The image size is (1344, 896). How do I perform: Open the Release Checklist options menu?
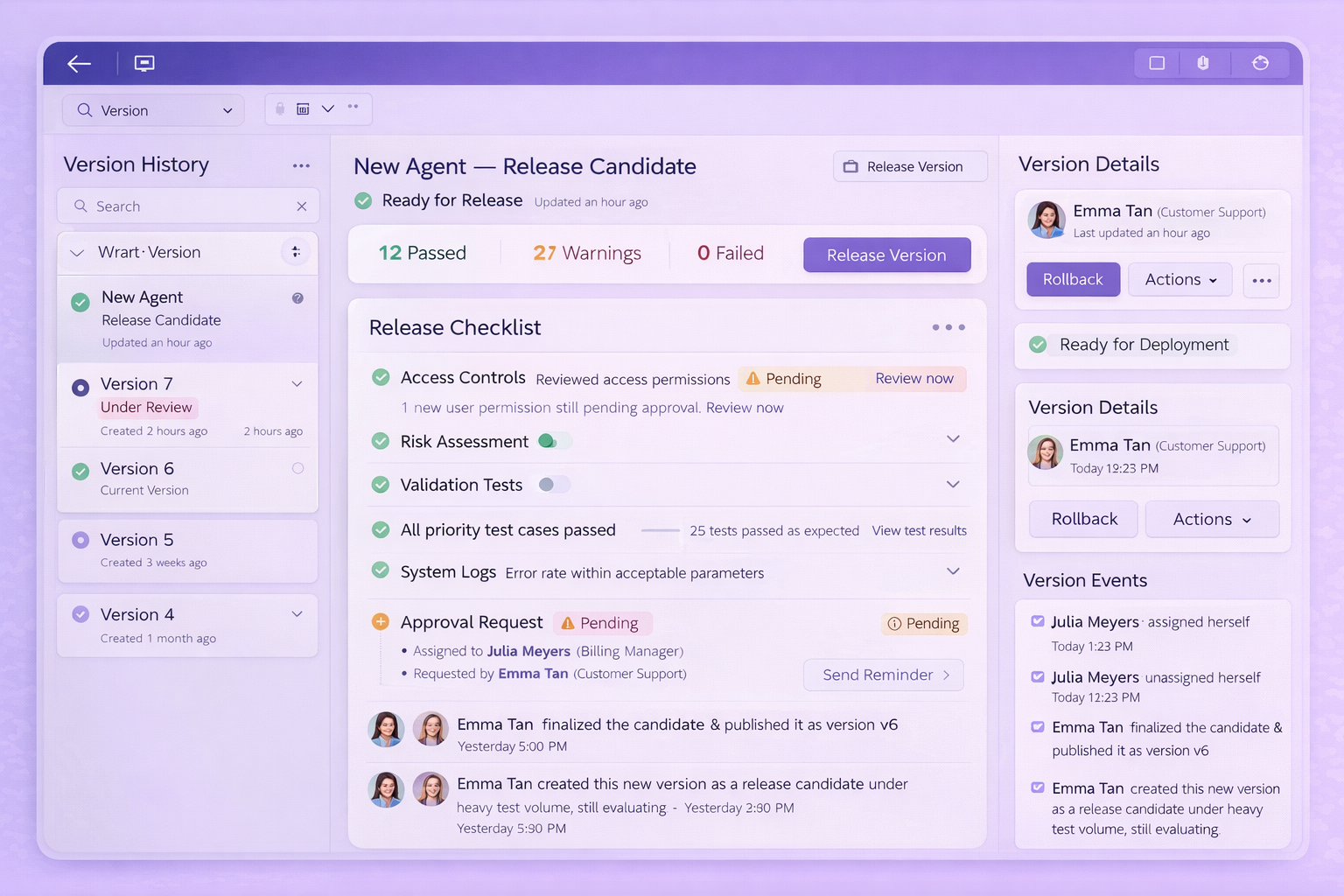(x=948, y=327)
